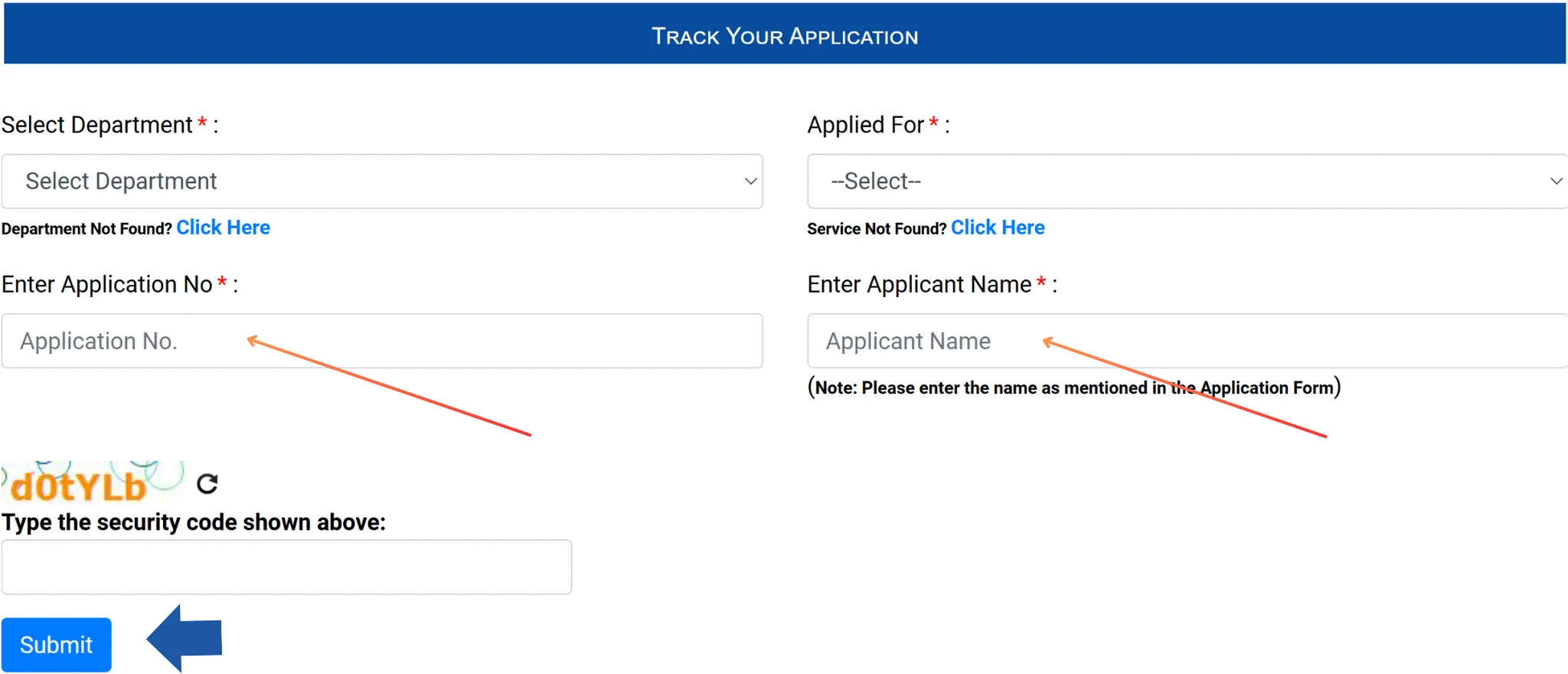This screenshot has width=1568, height=674.
Task: Click the Applied For field label
Action: tap(865, 125)
